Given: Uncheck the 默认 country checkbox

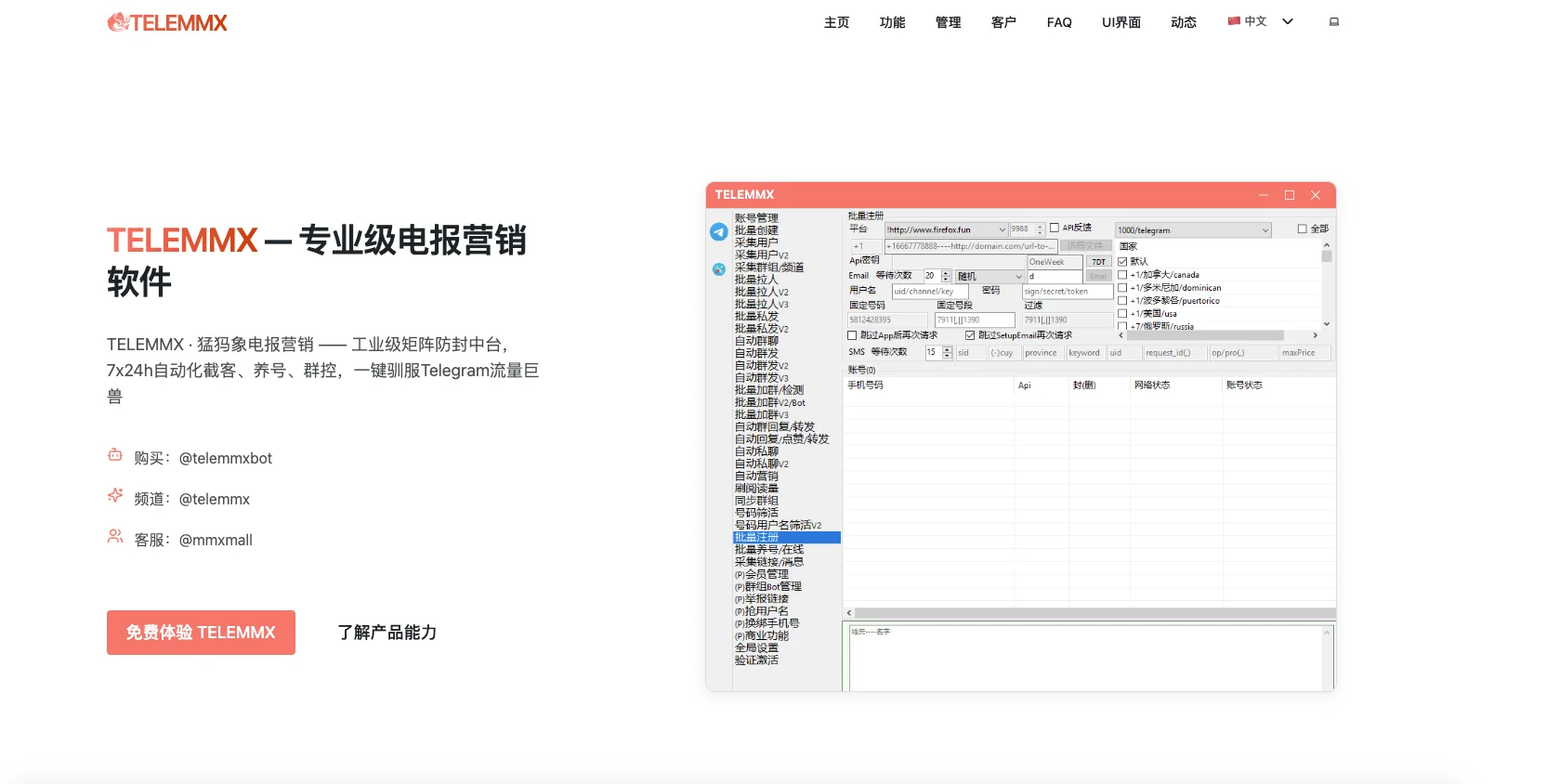Looking at the screenshot, I should click(x=1122, y=262).
